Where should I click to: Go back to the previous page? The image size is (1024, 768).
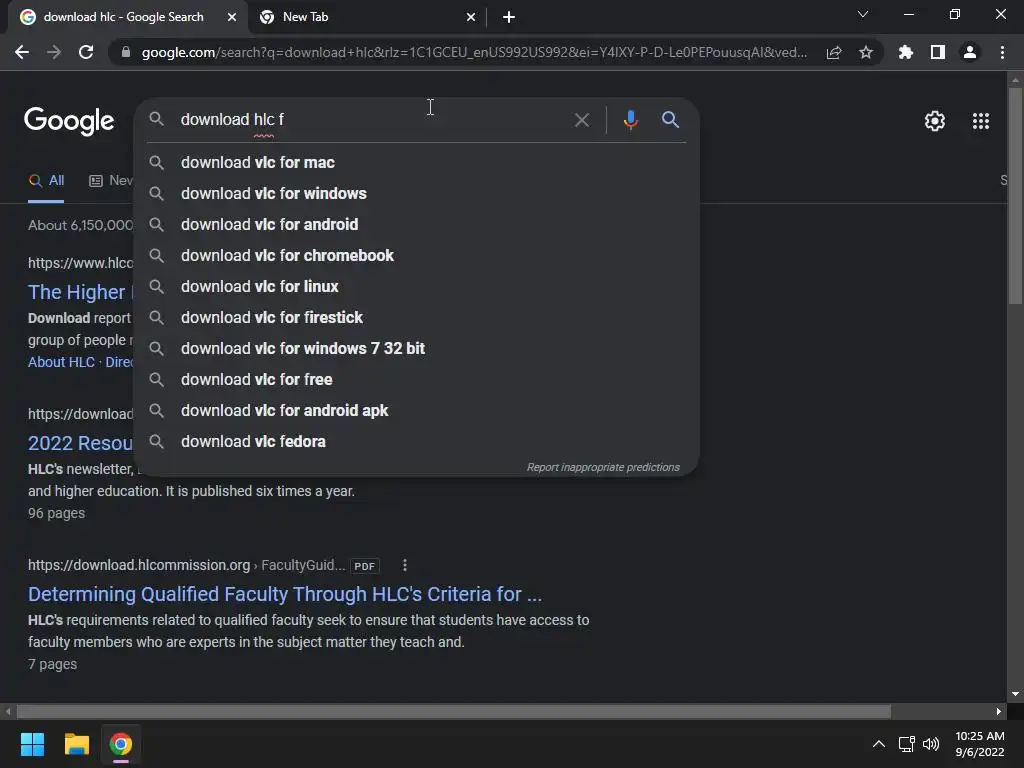[x=22, y=52]
